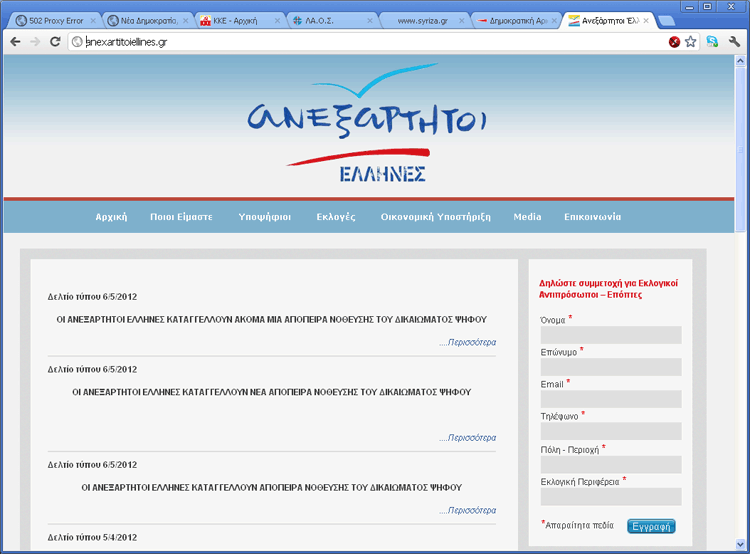Image resolution: width=750 pixels, height=554 pixels.
Task: Click the scrollbar down arrow
Action: click(x=740, y=544)
